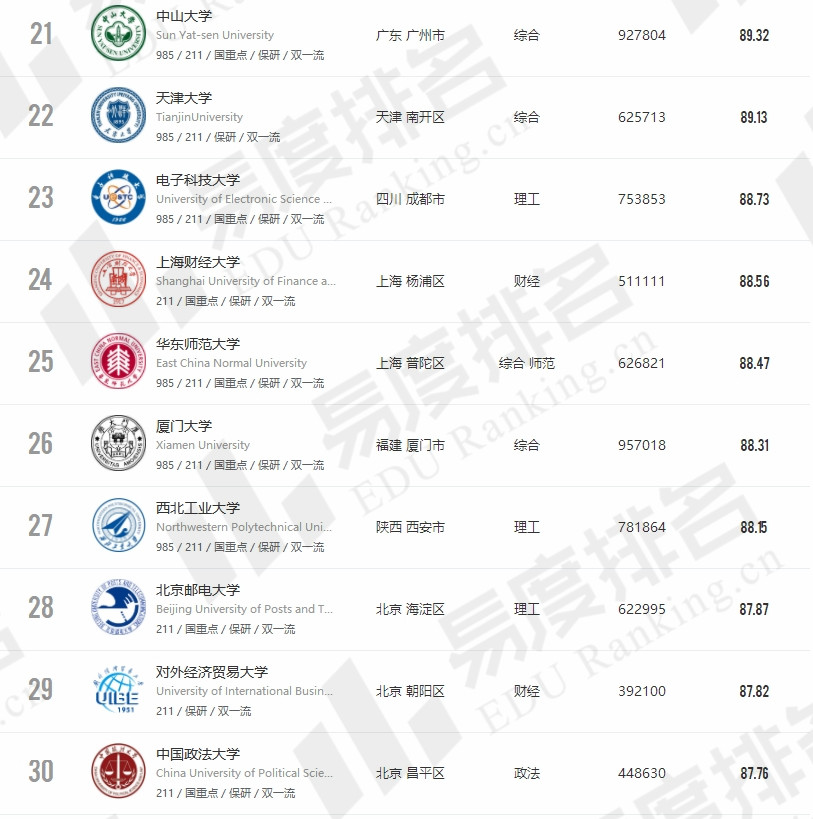Screen dimensions: 813x819
Task: Click the Sun Yat-sen University logo
Action: (x=118, y=34)
